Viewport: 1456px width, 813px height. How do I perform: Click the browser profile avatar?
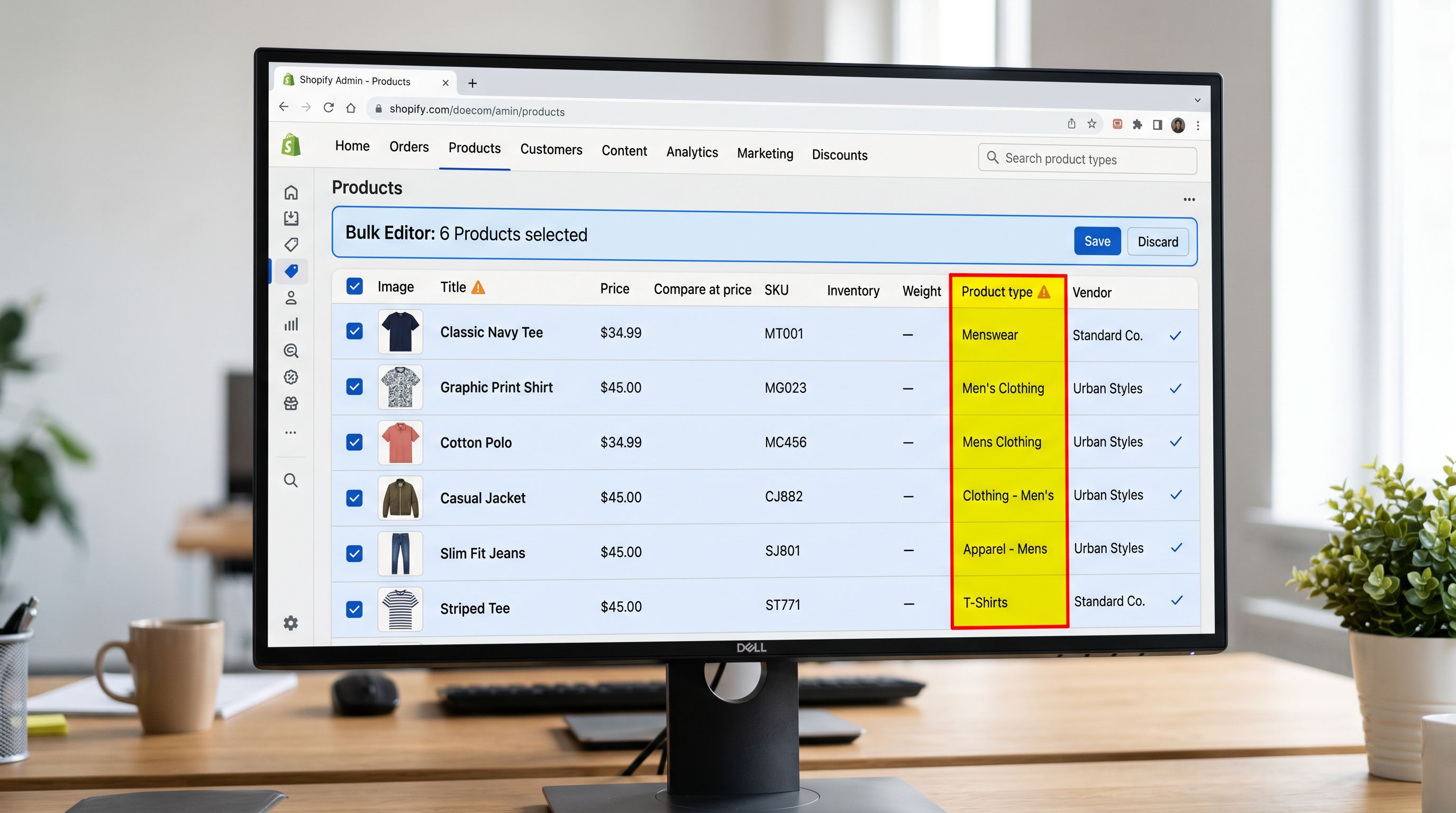[x=1178, y=125]
